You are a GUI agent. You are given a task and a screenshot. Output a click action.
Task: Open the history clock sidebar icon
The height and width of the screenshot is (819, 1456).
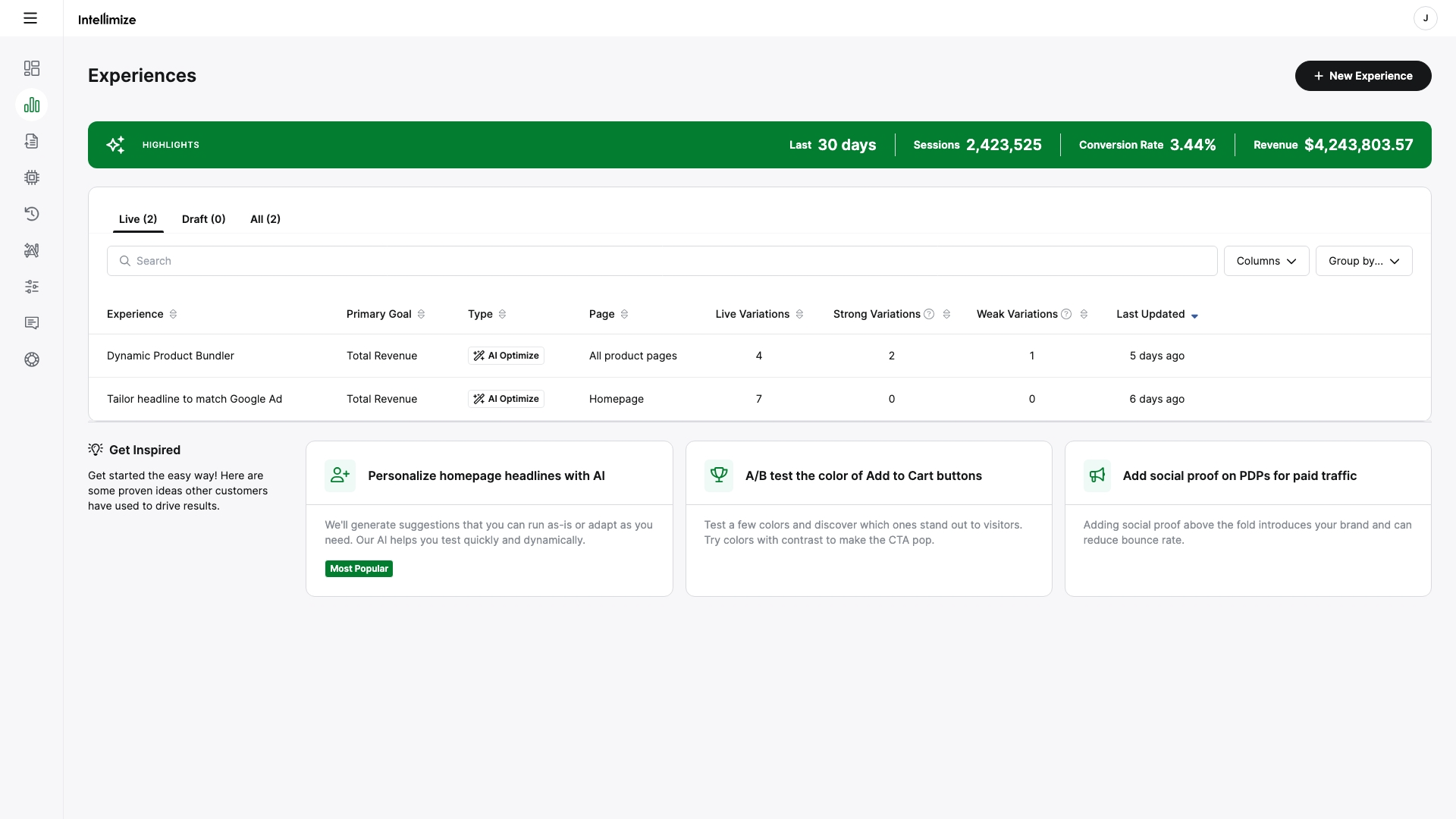pos(32,214)
